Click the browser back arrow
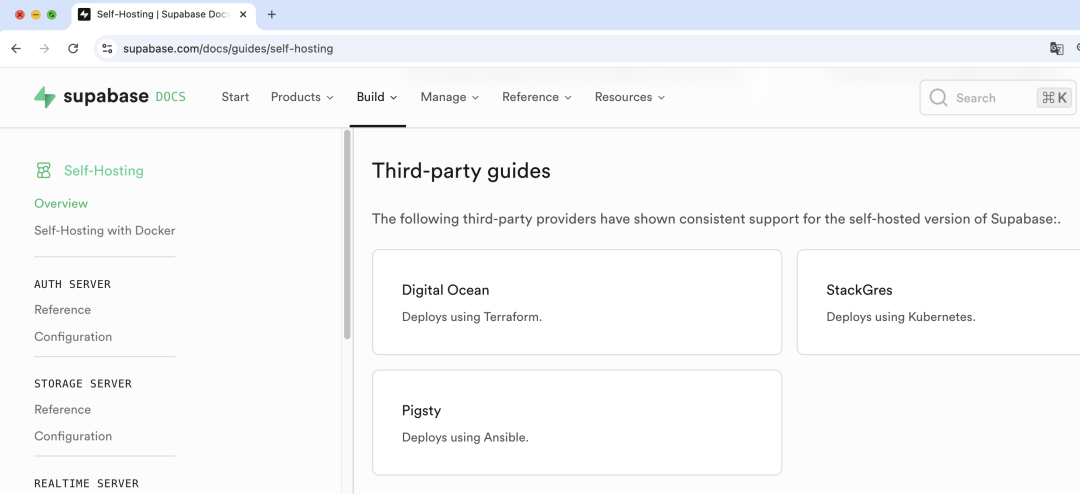1080x494 pixels. click(x=16, y=48)
